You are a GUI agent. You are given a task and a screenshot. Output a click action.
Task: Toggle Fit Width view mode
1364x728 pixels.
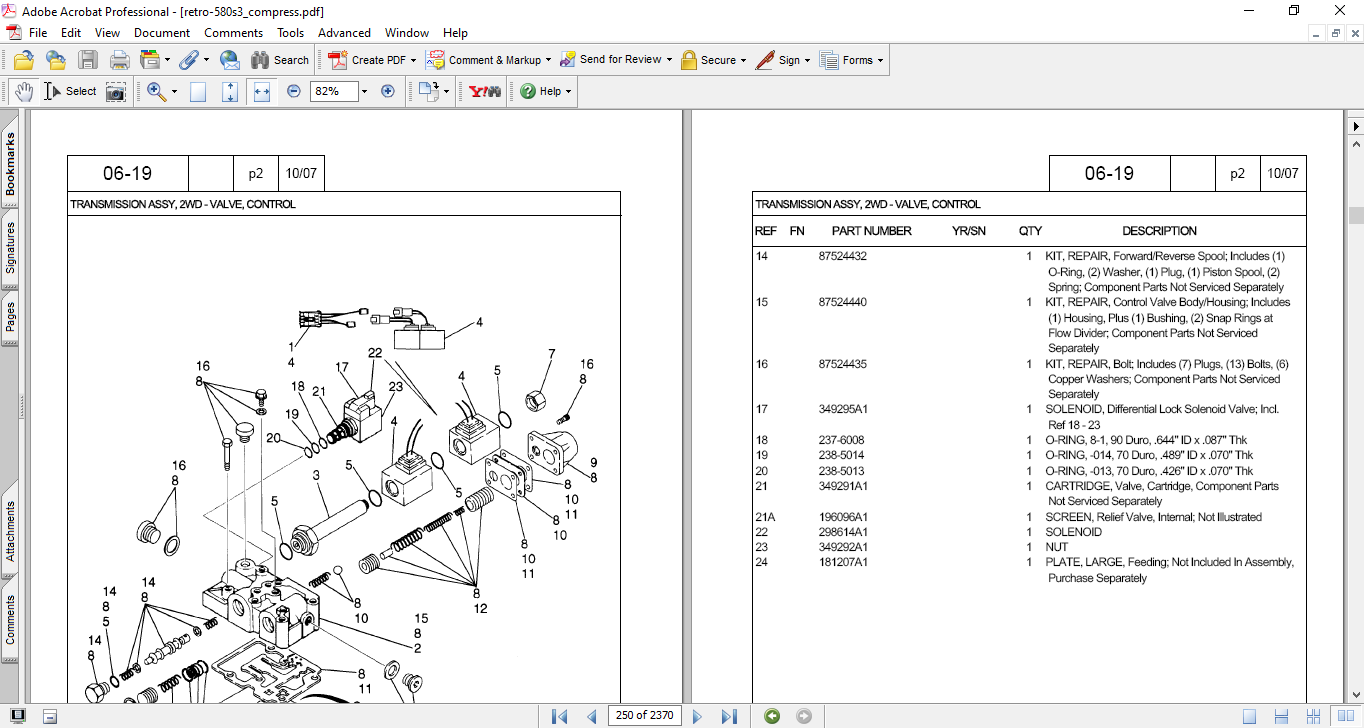[x=262, y=91]
